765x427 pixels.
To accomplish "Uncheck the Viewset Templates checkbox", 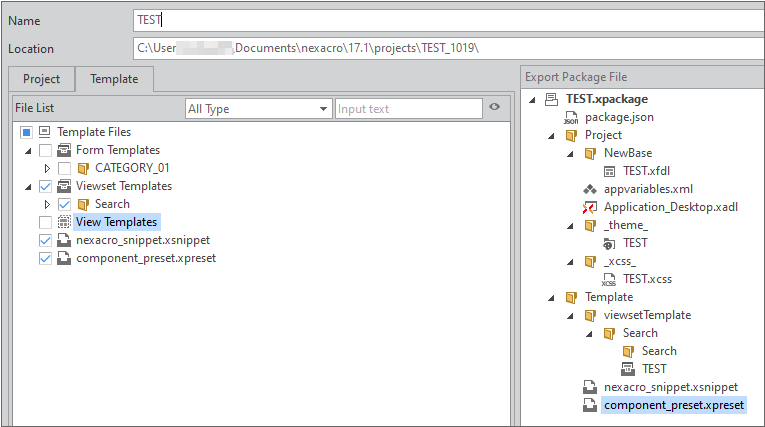I will [45, 186].
